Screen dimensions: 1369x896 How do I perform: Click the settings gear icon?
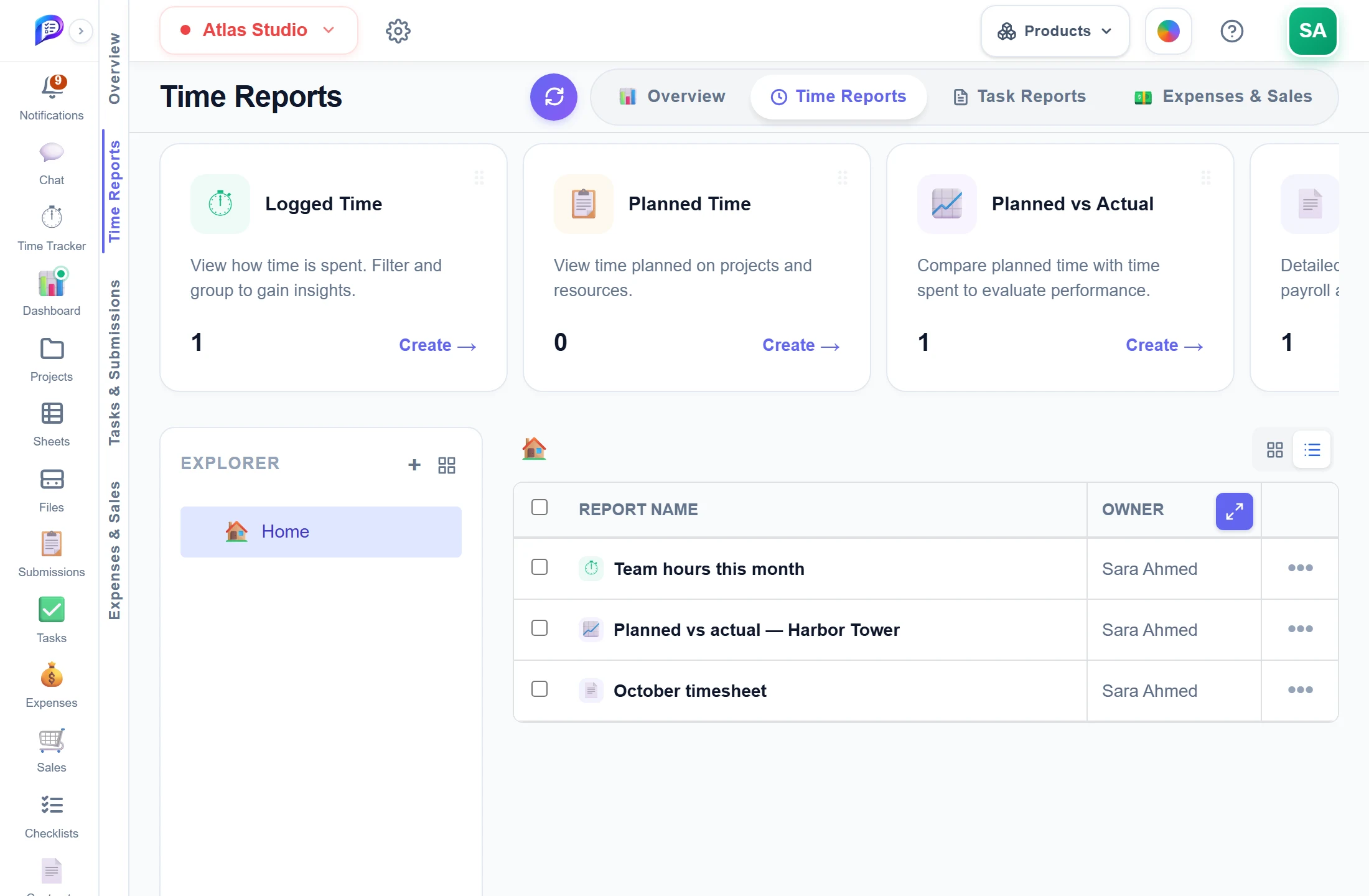click(x=398, y=30)
